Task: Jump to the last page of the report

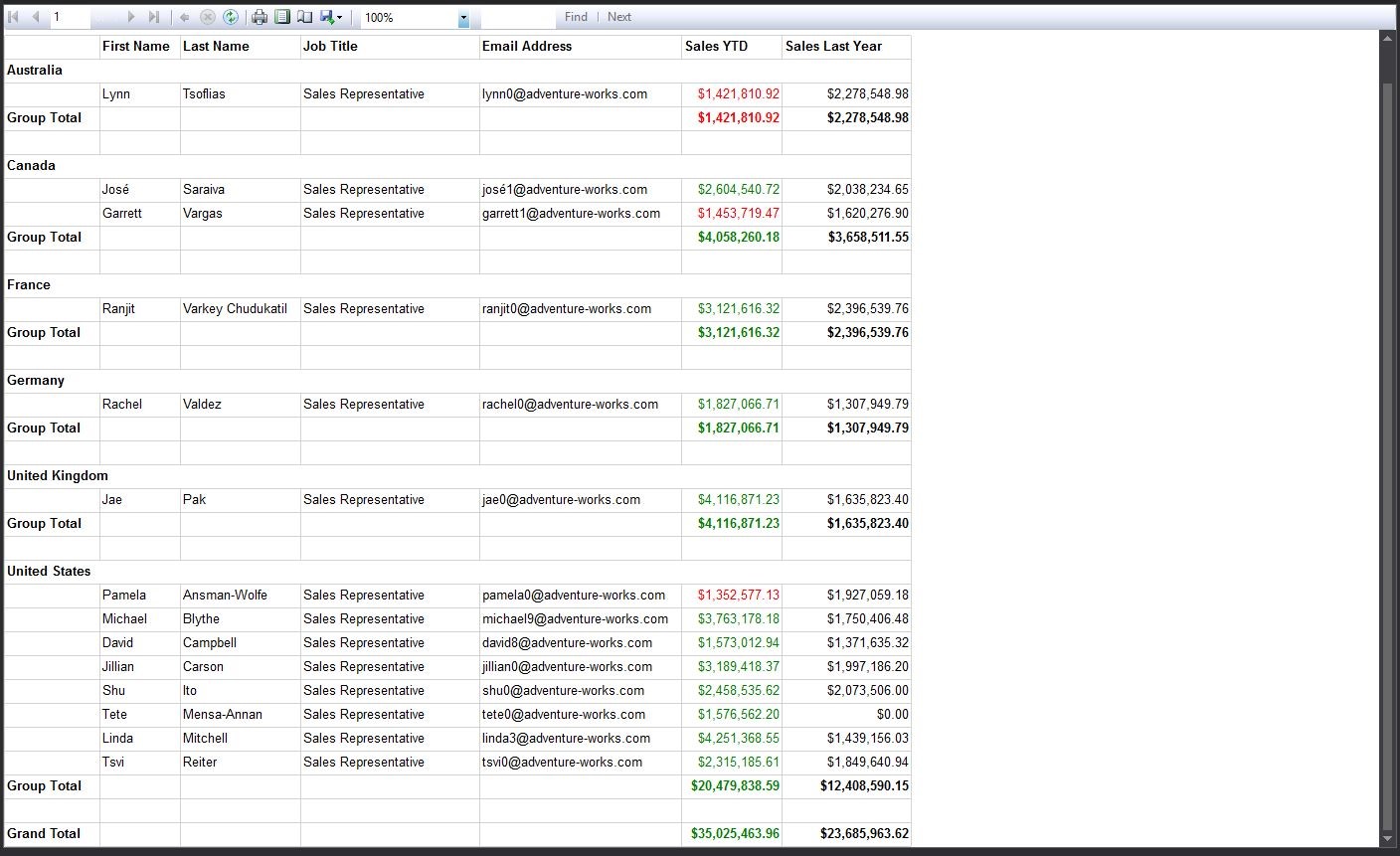Action: (153, 17)
